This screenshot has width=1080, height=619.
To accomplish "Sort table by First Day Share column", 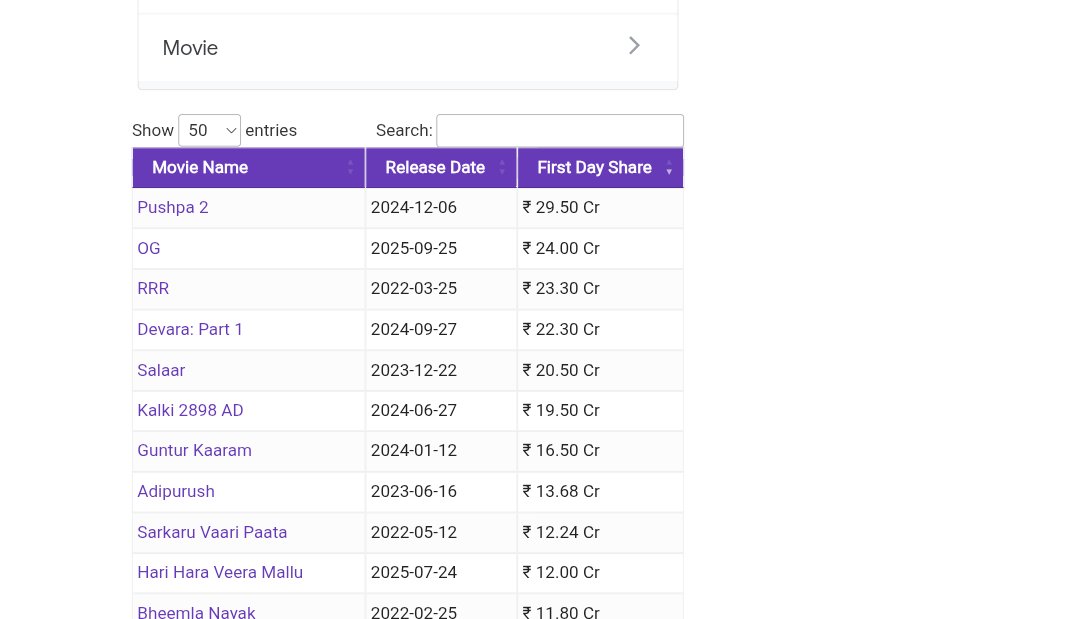I will (x=601, y=167).
